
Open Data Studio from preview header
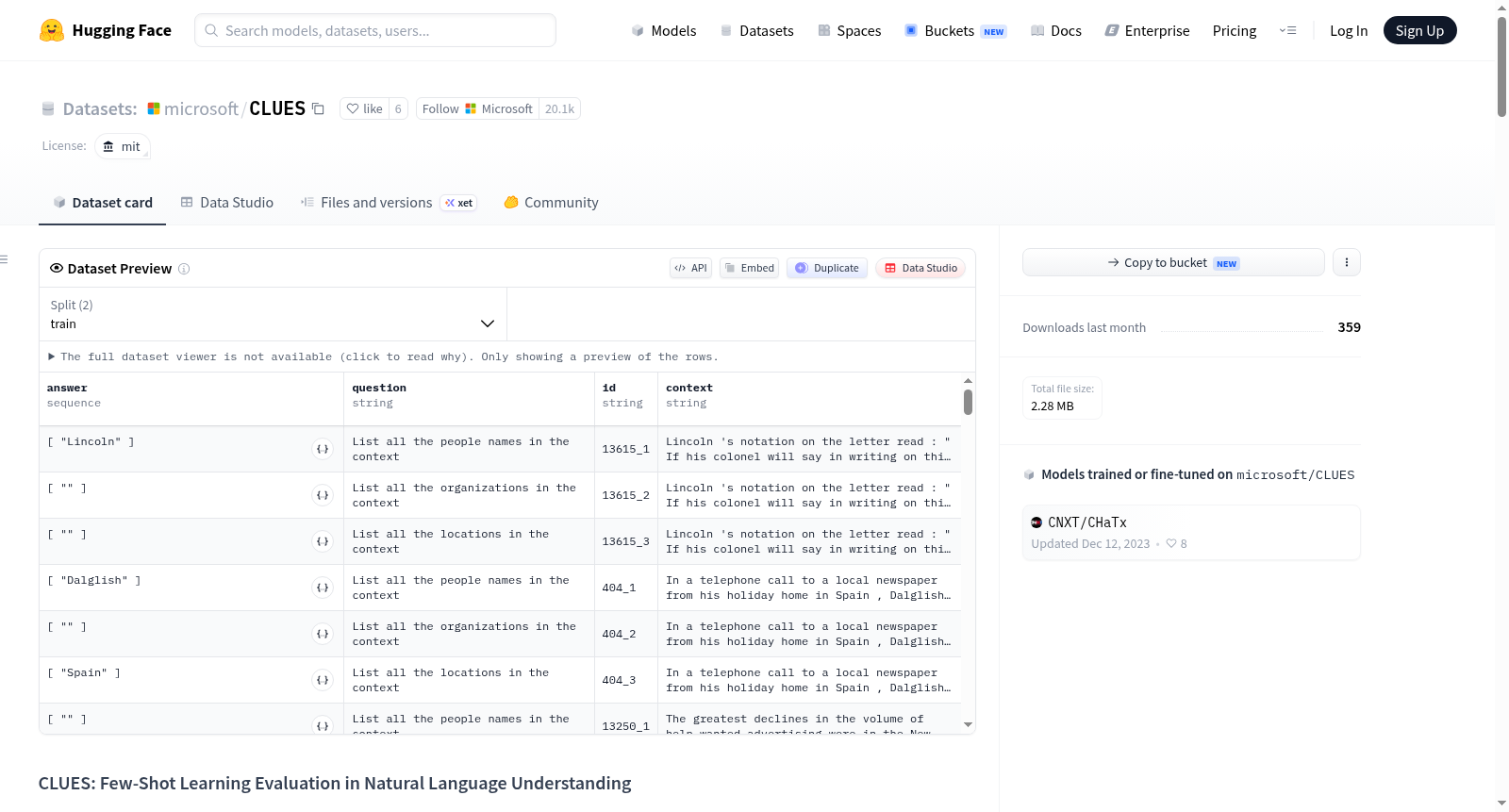coord(920,268)
